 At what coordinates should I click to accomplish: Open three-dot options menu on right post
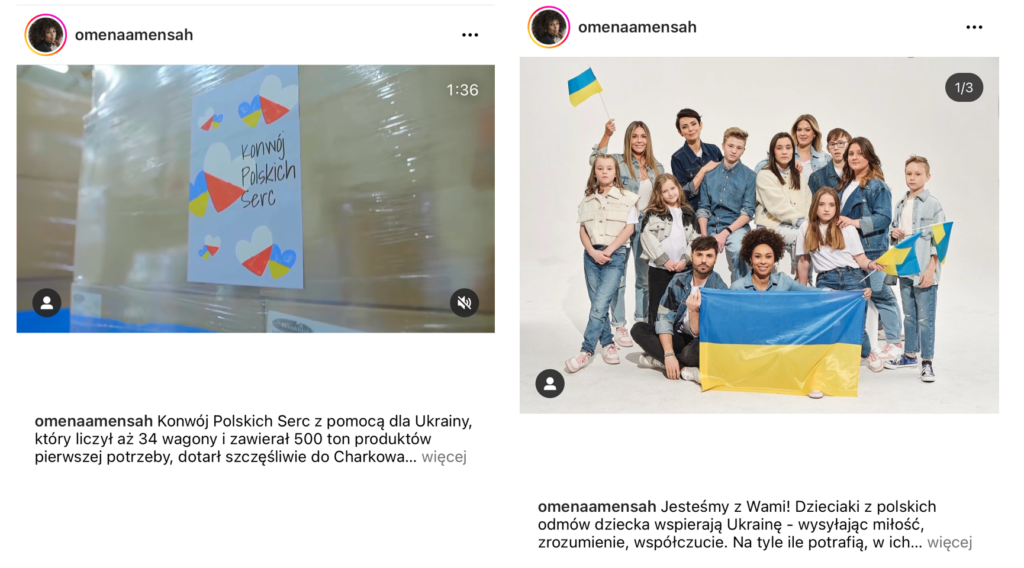tap(974, 27)
